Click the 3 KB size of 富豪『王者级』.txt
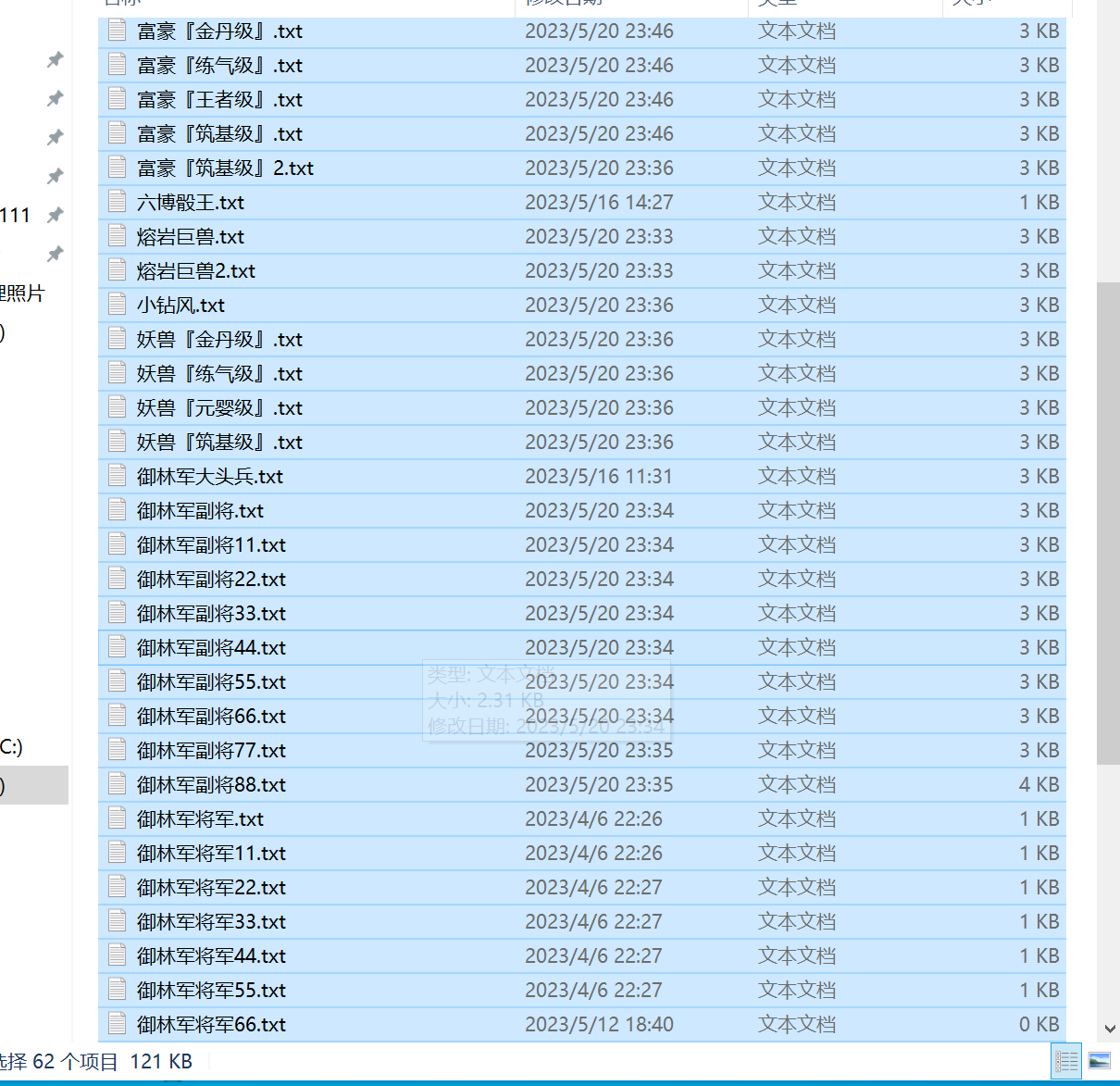The image size is (1120, 1086). [1039, 99]
